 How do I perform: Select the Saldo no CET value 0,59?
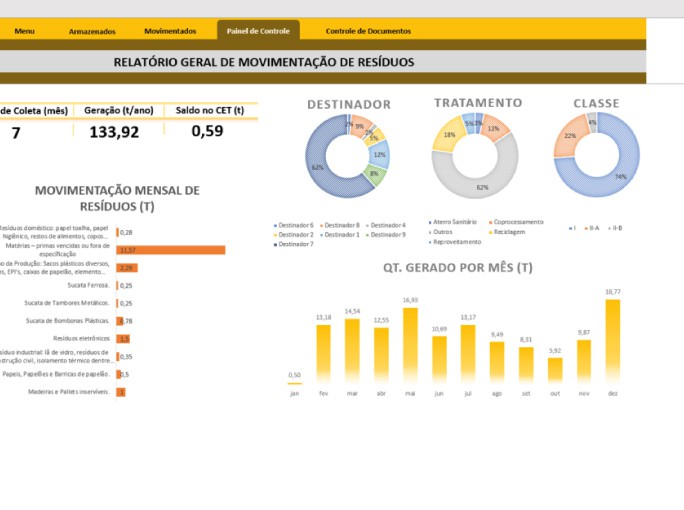[x=207, y=131]
